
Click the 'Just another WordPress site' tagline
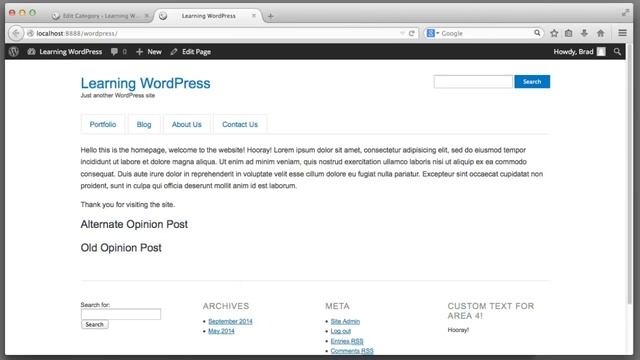coord(118,96)
